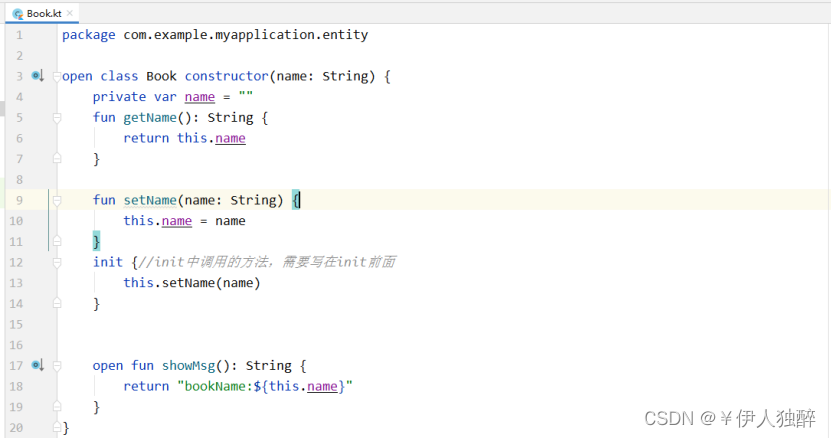Collapse the Book class fold marker on line 3

coord(57,76)
